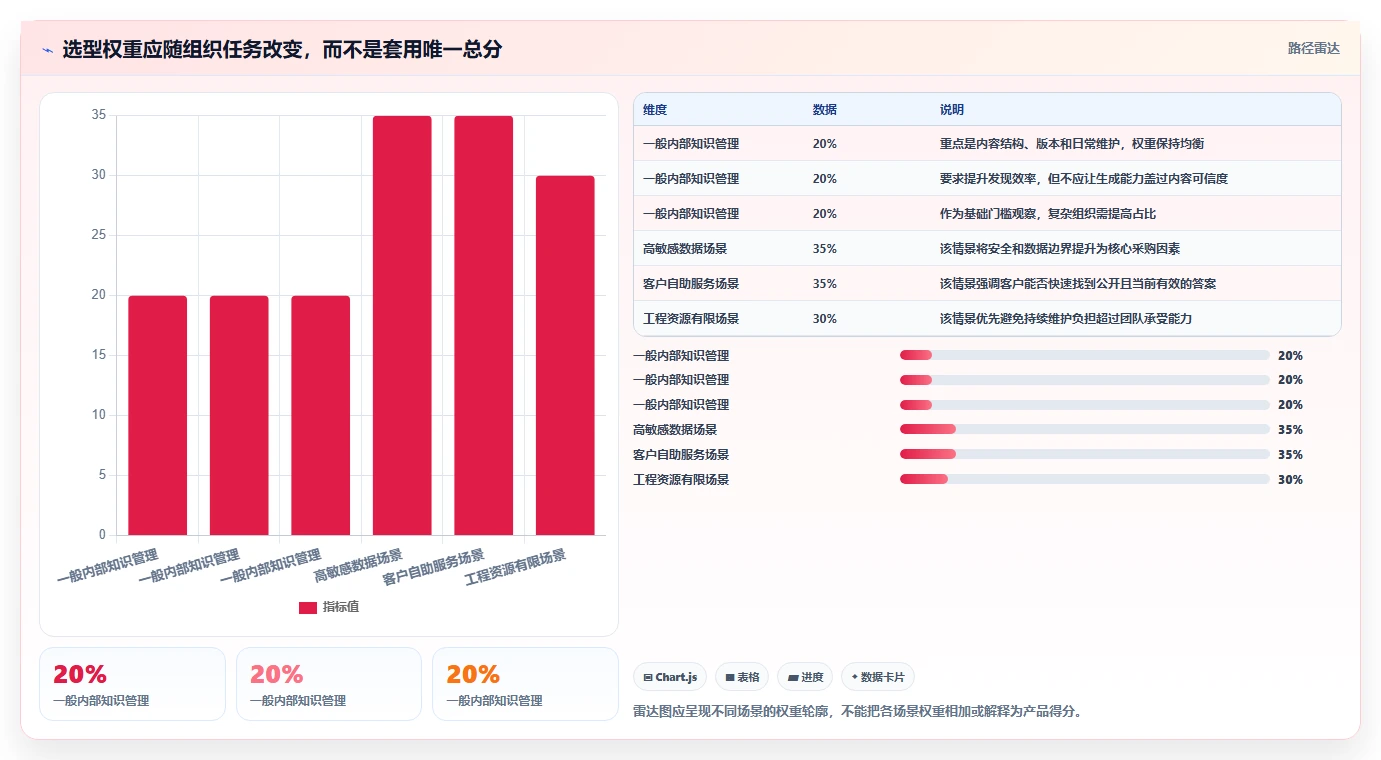Screen dimensions: 1381x760
Task: Open the orange 20% stat card
Action: pos(525,684)
